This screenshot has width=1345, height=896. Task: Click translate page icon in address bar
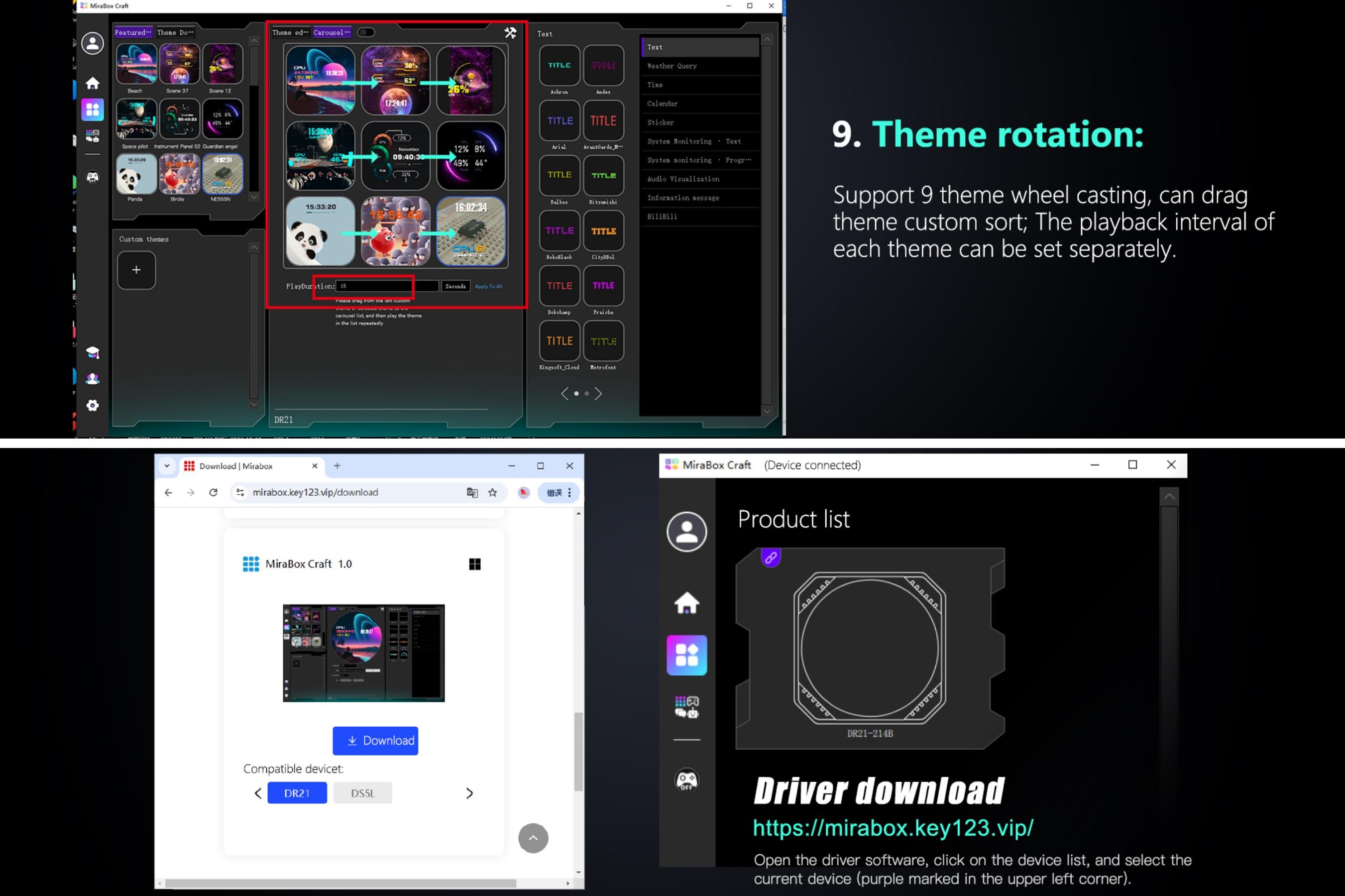[x=472, y=493]
